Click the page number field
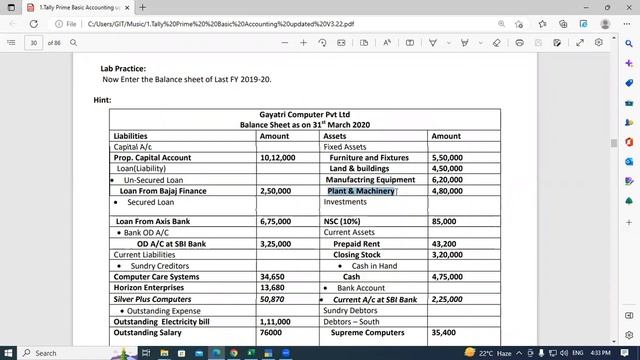 33,42
